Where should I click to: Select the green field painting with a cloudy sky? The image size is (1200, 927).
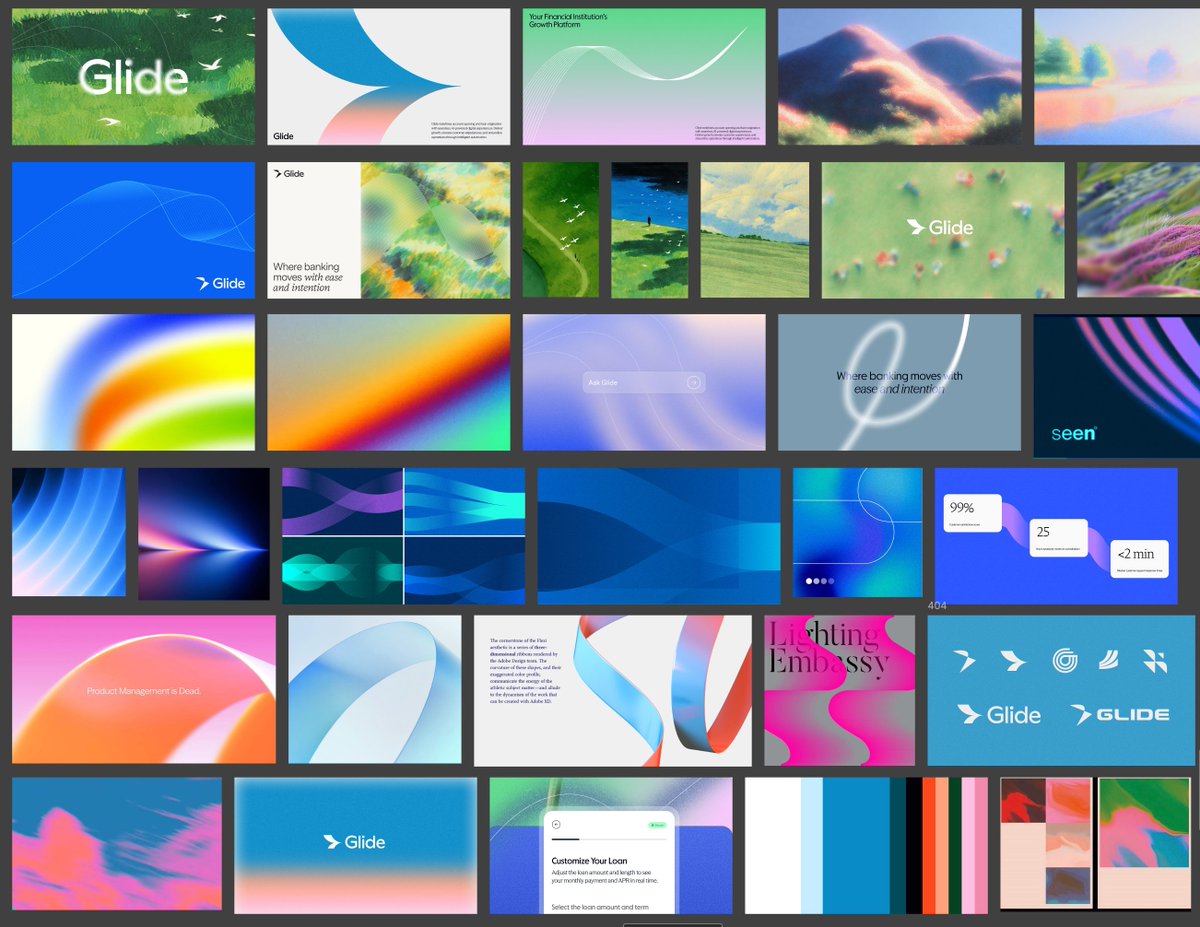[x=755, y=230]
